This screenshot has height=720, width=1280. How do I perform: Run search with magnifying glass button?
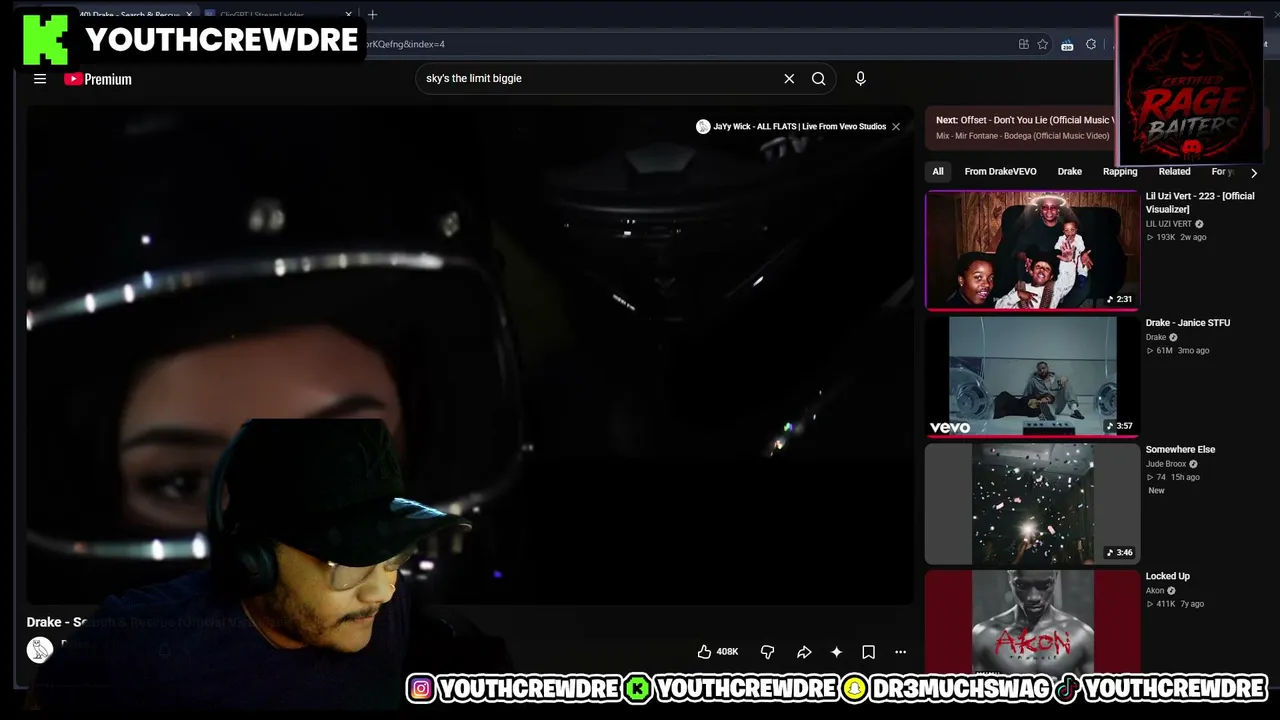click(818, 78)
